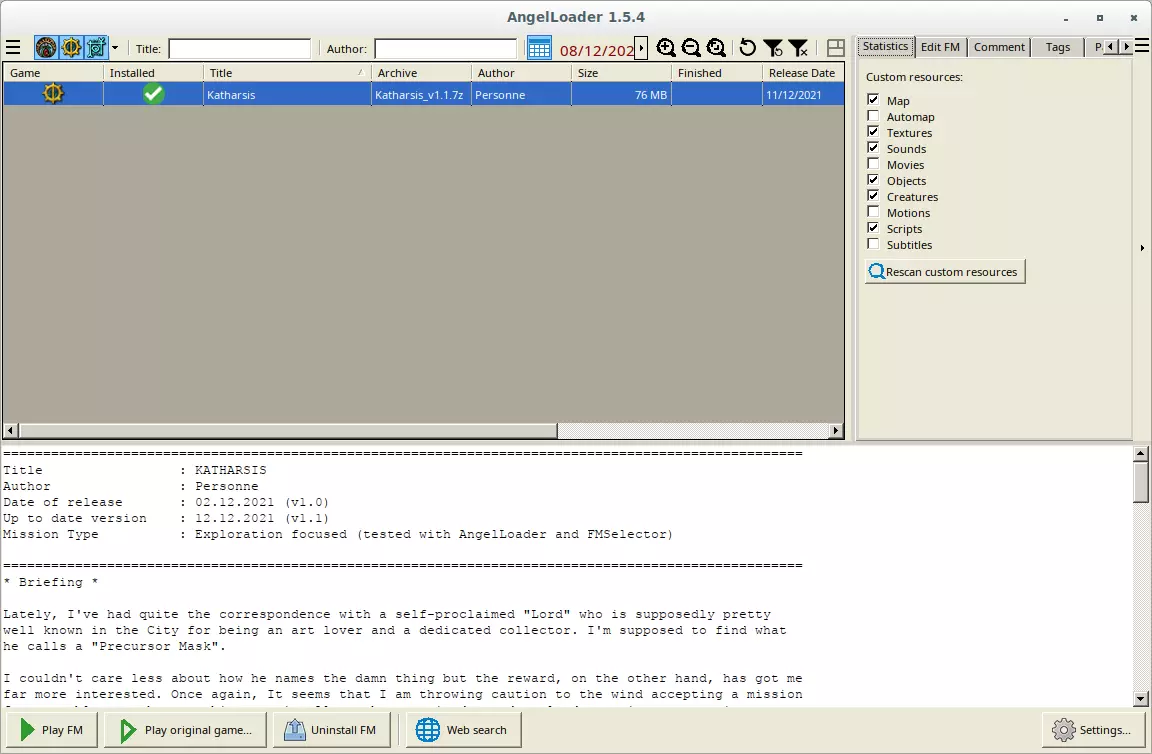Clear all filters
This screenshot has height=754, width=1152.
[x=798, y=48]
